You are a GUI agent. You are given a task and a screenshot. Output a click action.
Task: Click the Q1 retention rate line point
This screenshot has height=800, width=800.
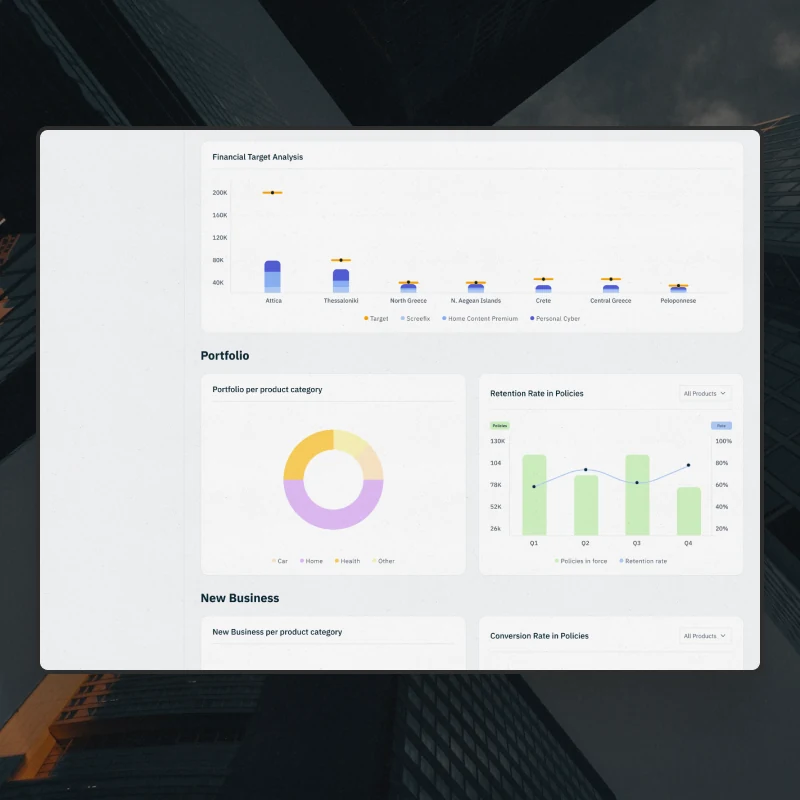tap(534, 487)
